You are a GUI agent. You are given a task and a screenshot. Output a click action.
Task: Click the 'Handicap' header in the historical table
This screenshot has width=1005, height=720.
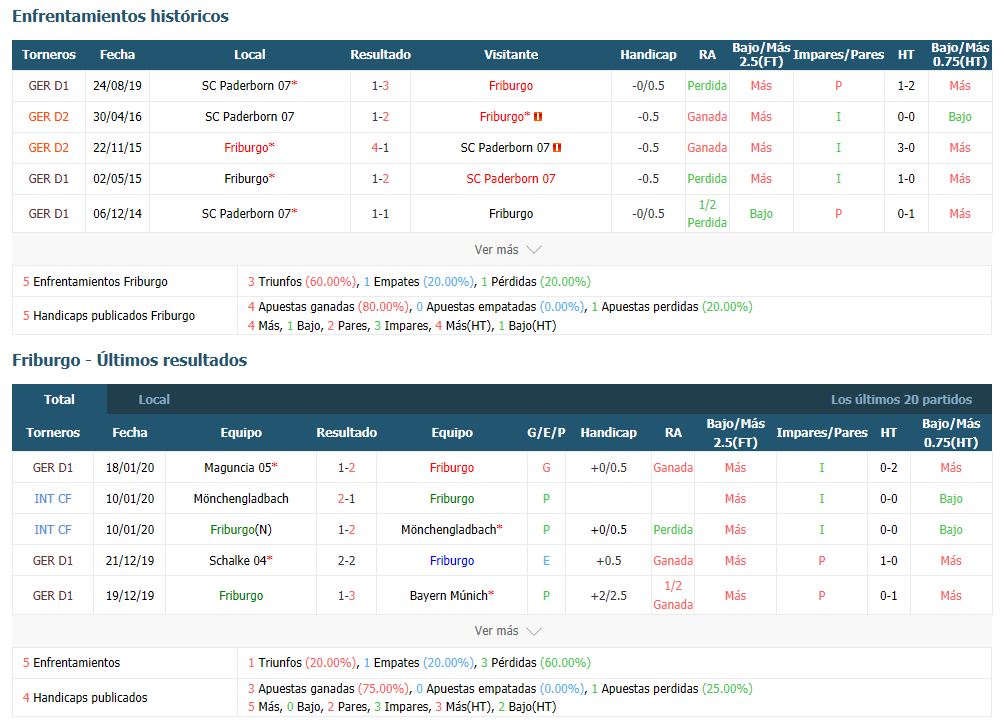coord(648,54)
